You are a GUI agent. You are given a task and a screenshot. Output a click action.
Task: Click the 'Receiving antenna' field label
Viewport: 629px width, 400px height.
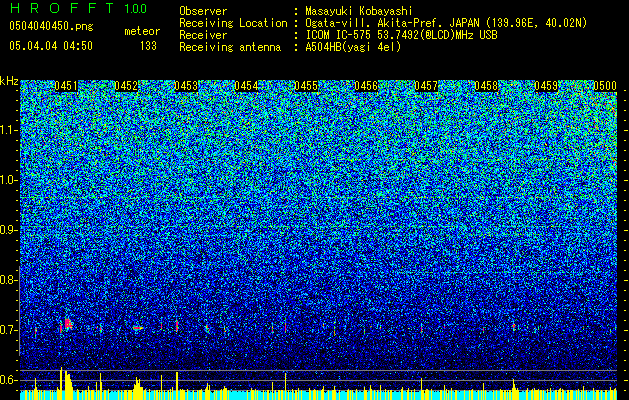pyautogui.click(x=230, y=47)
